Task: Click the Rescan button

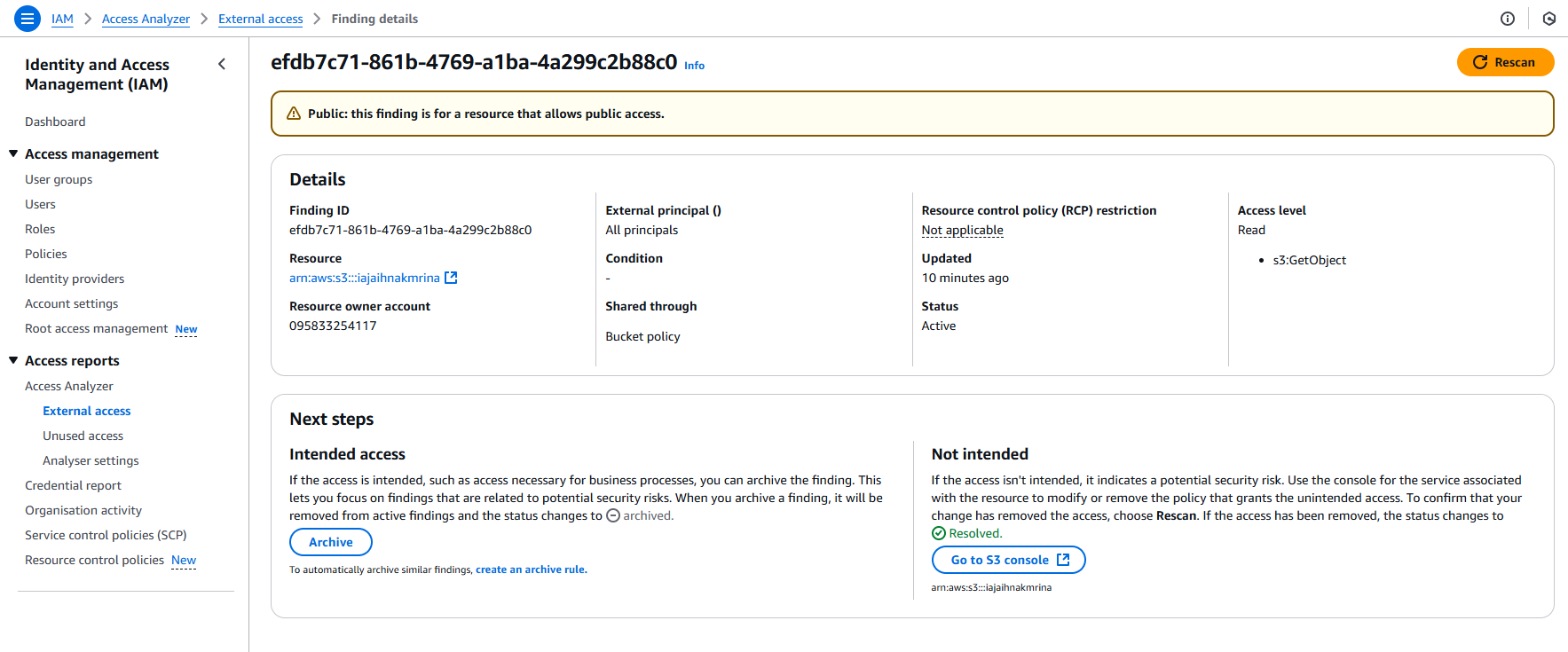Action: pos(1505,62)
